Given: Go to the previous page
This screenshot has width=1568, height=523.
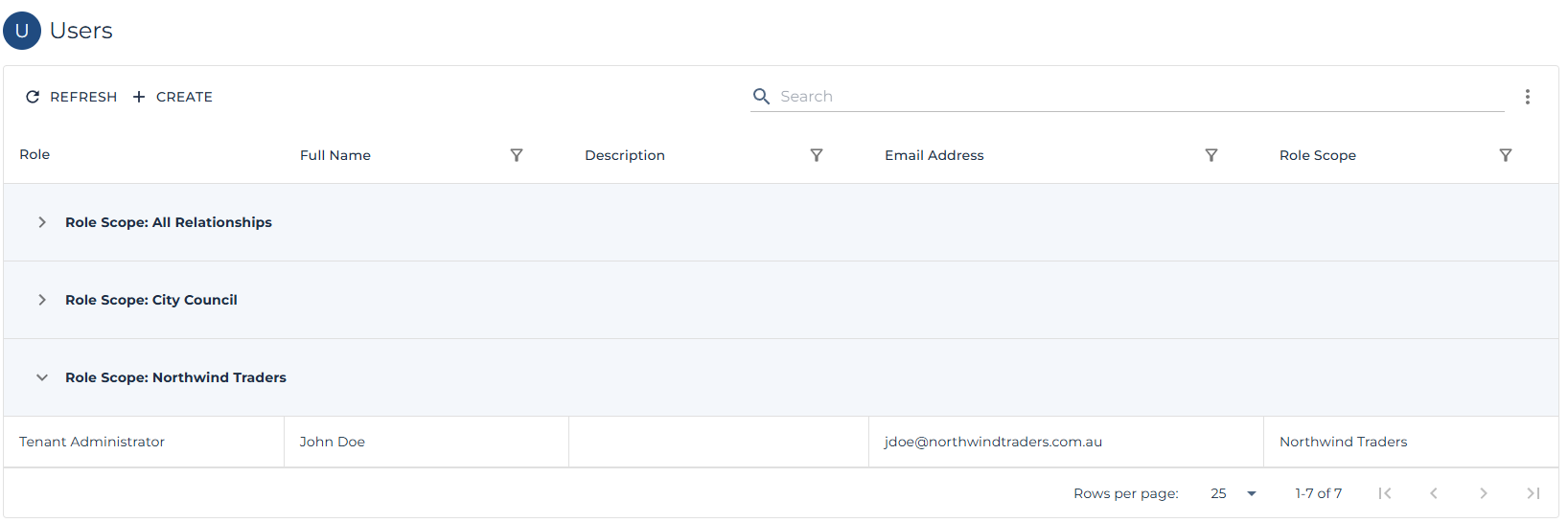Looking at the screenshot, I should [x=1434, y=493].
